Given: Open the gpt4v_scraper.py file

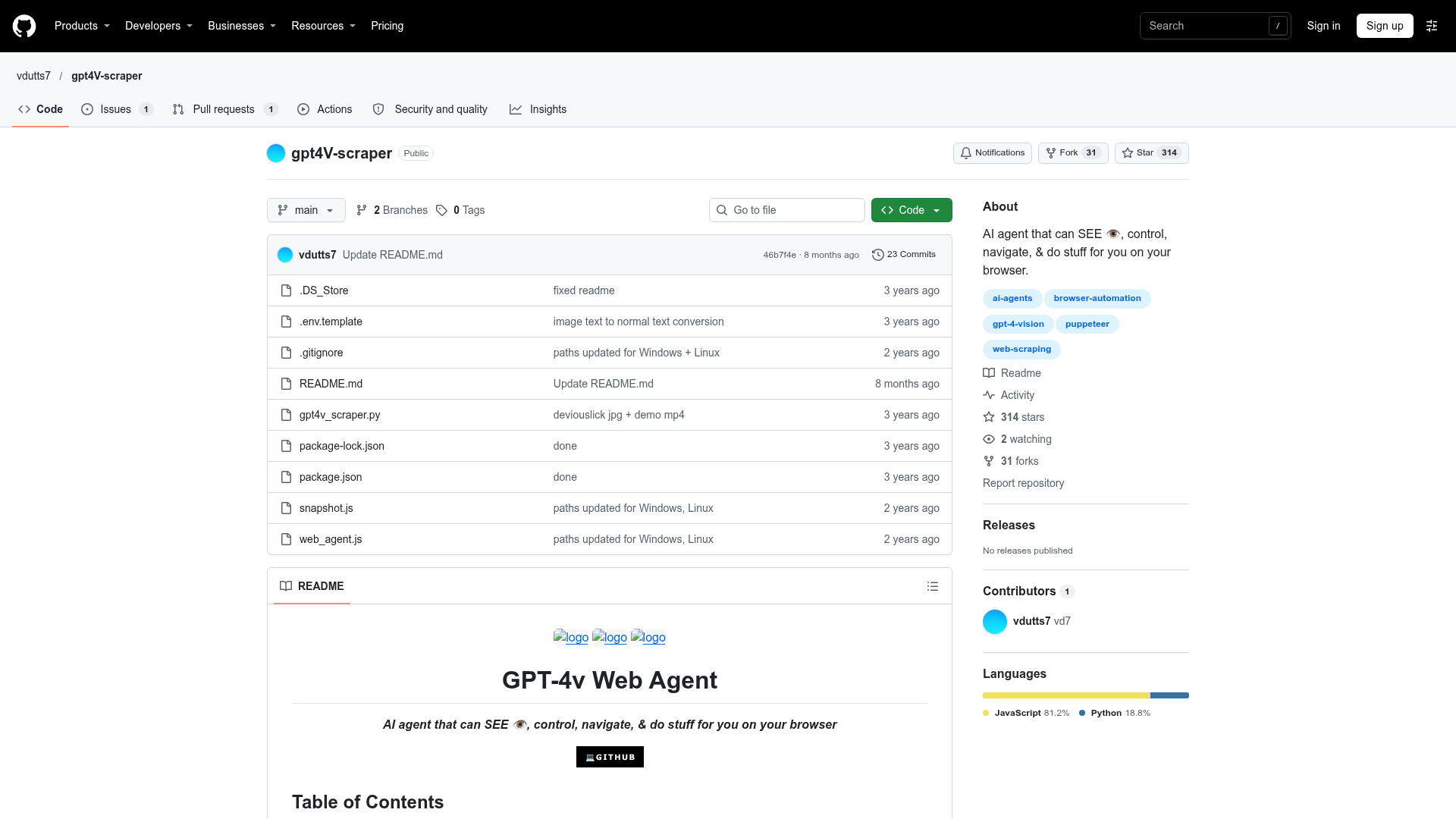Looking at the screenshot, I should point(340,415).
